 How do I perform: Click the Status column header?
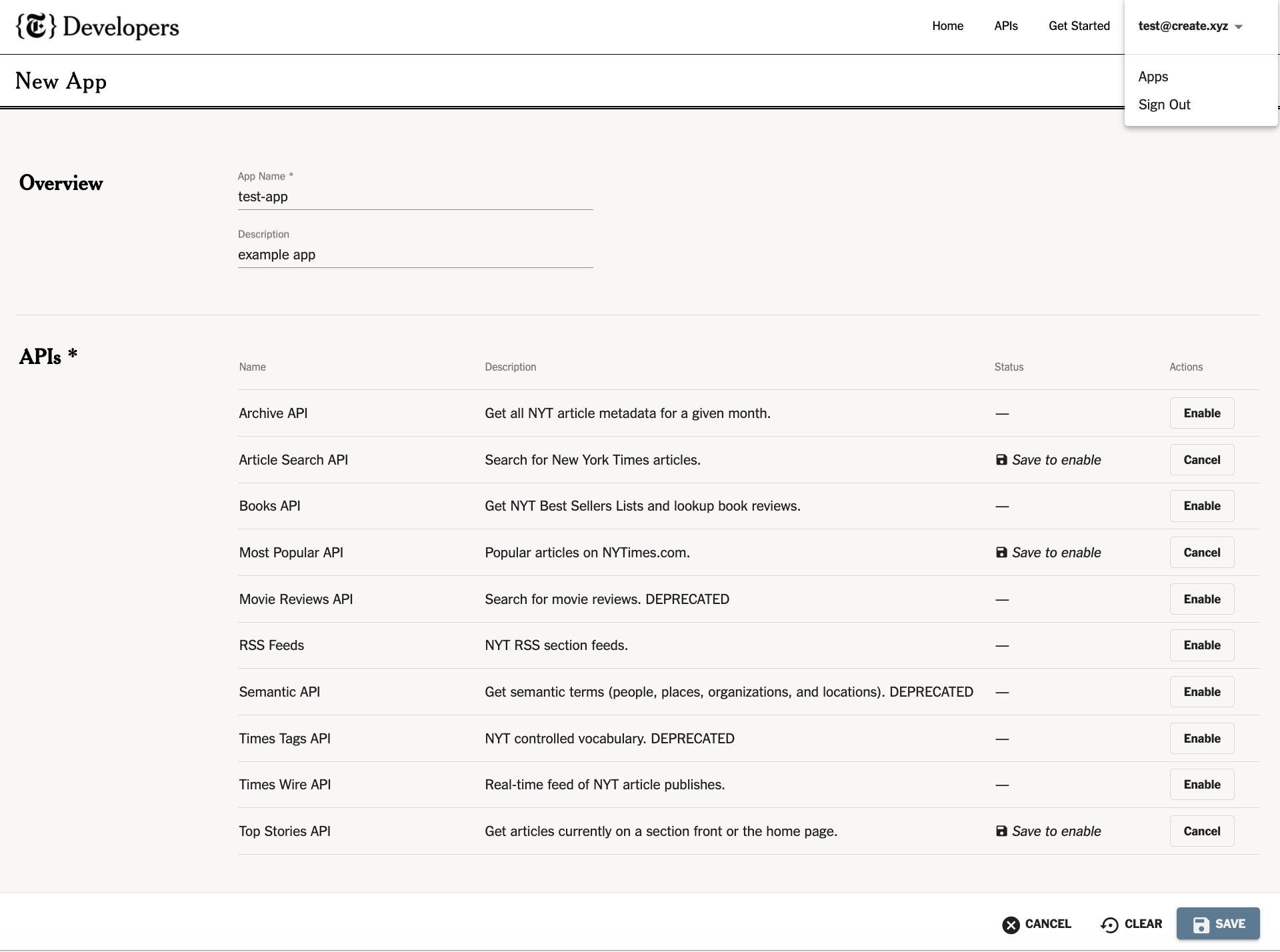(x=1009, y=367)
